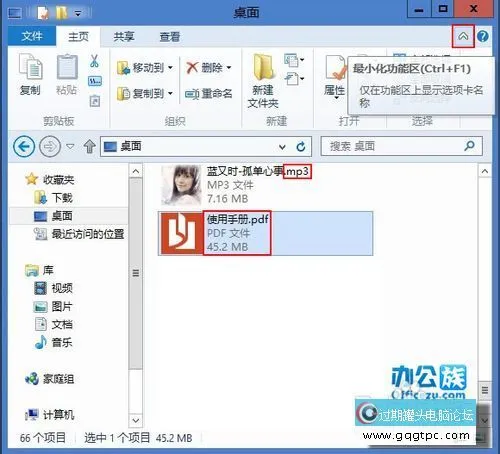Open the Copy to (复制到) dropdown

coord(145,94)
